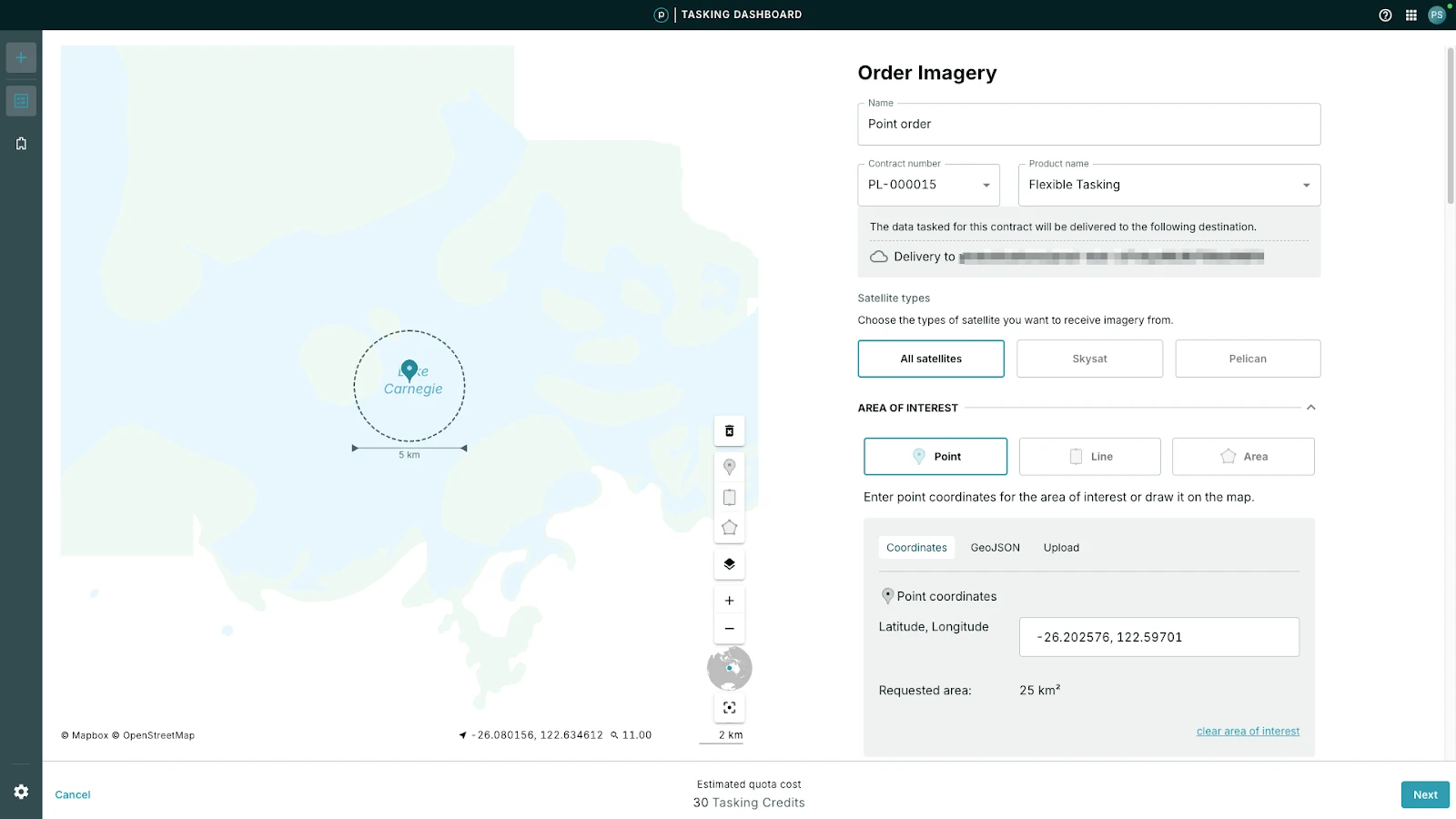This screenshot has width=1456, height=819.
Task: Switch to the Upload tab
Action: [1061, 548]
